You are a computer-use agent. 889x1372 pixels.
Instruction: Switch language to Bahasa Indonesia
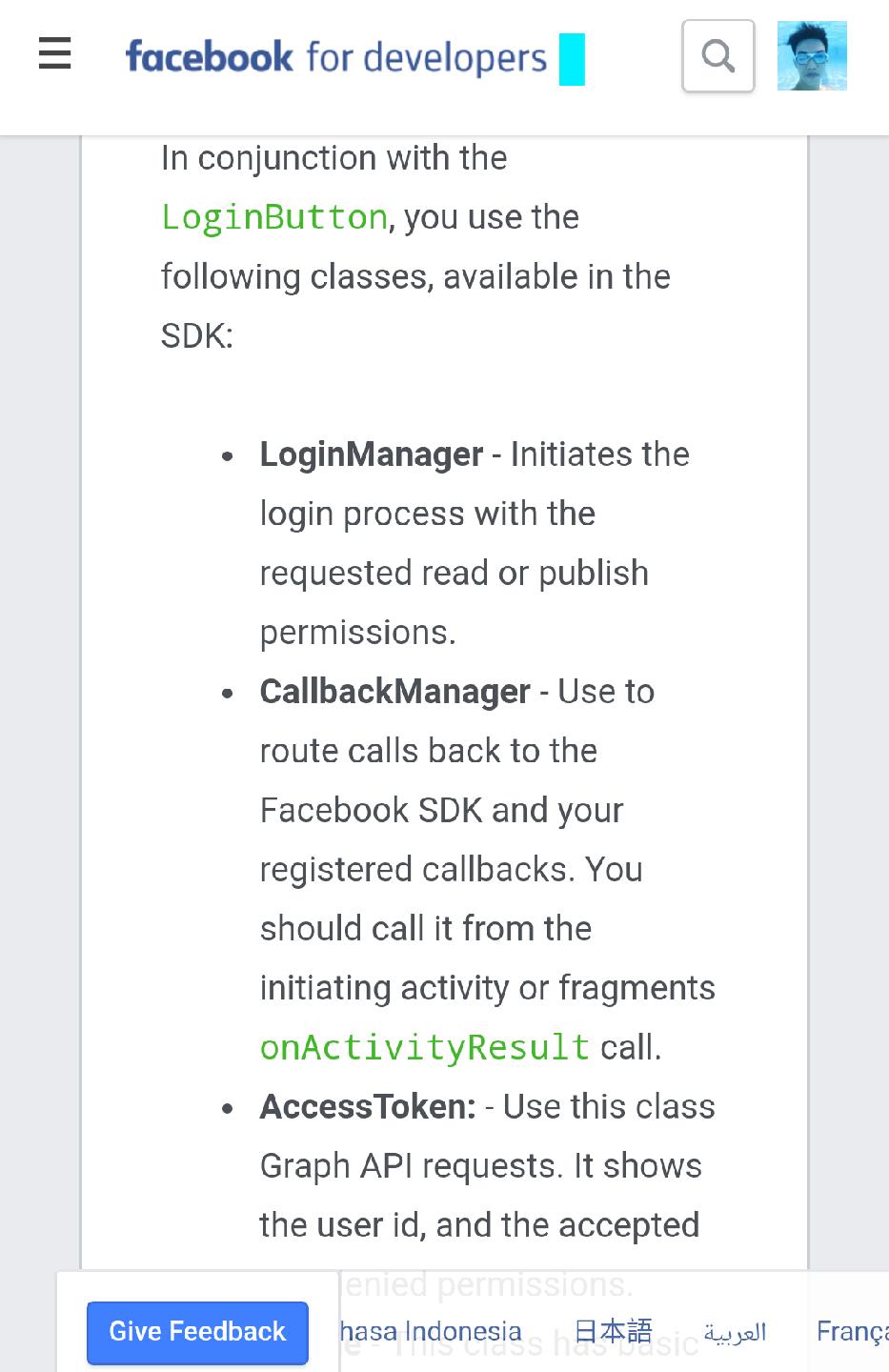click(431, 1331)
